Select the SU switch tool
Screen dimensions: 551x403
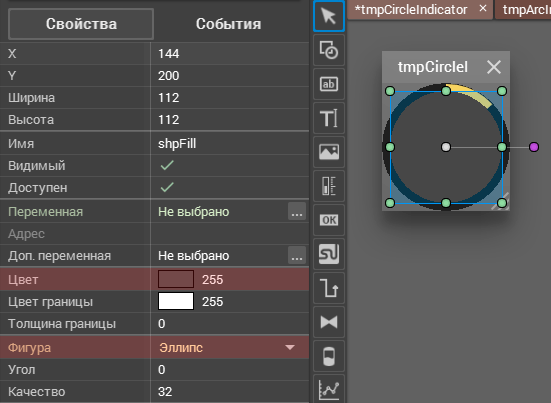coord(329,254)
